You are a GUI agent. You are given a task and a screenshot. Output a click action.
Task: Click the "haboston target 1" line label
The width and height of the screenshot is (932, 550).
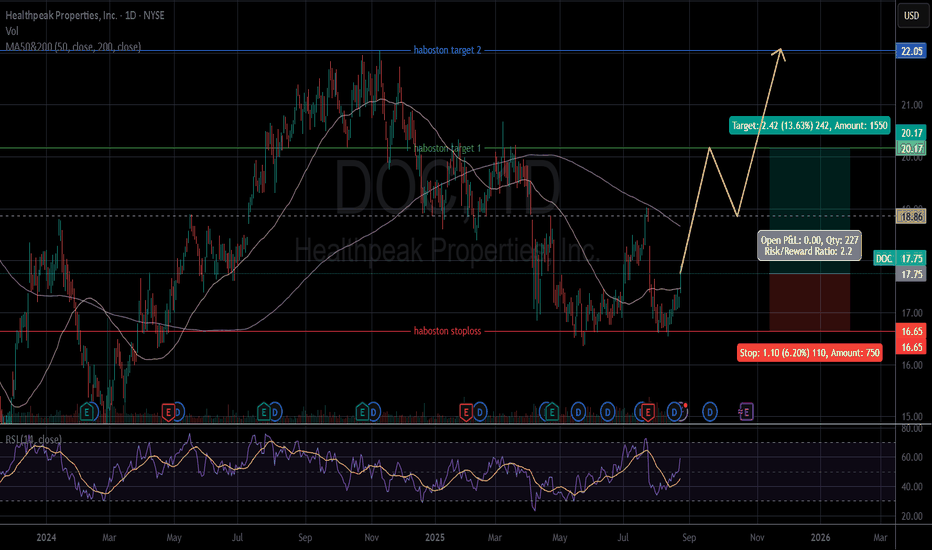coord(448,148)
